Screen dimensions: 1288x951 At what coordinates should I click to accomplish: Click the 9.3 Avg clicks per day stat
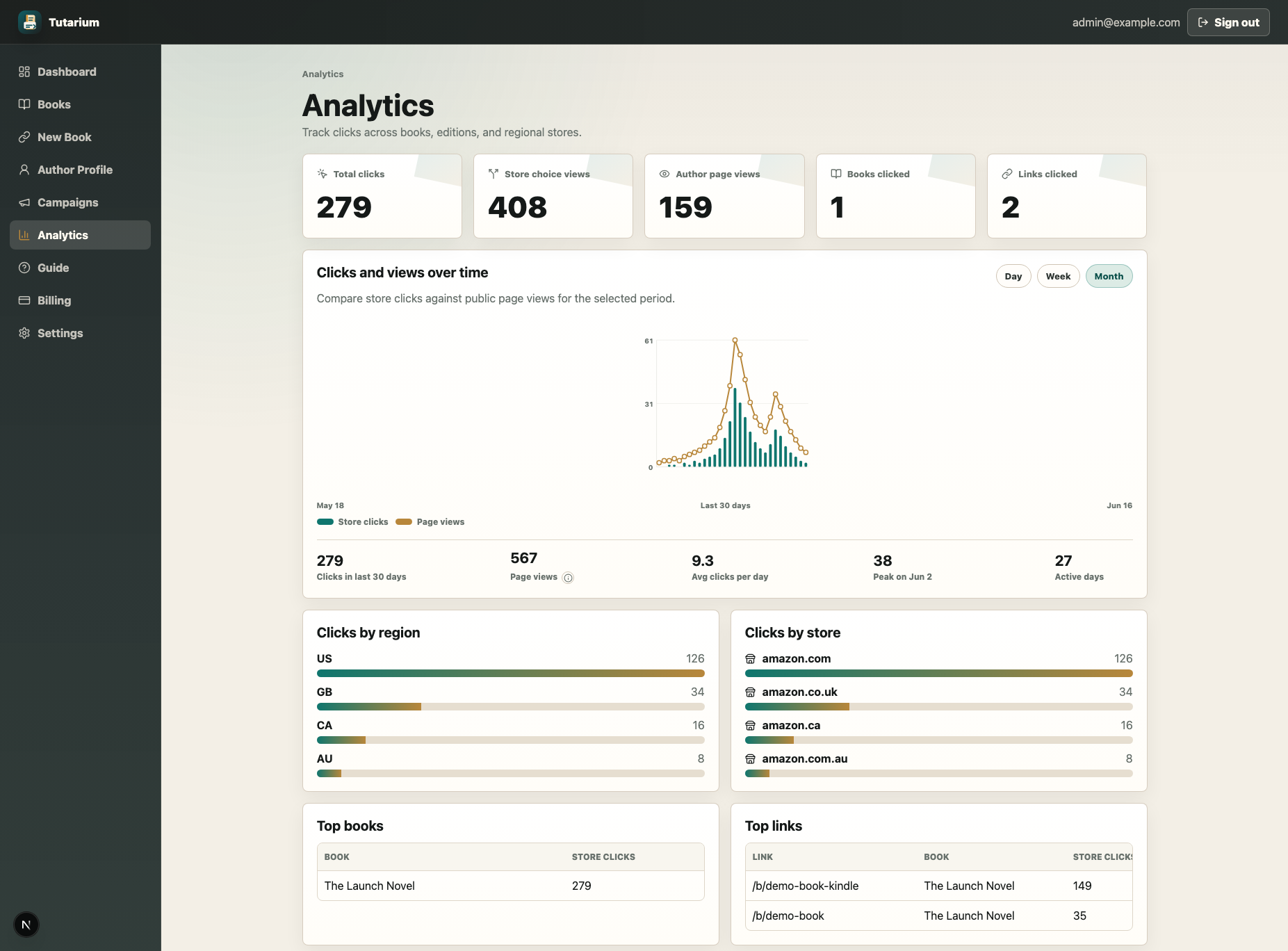[x=730, y=567]
